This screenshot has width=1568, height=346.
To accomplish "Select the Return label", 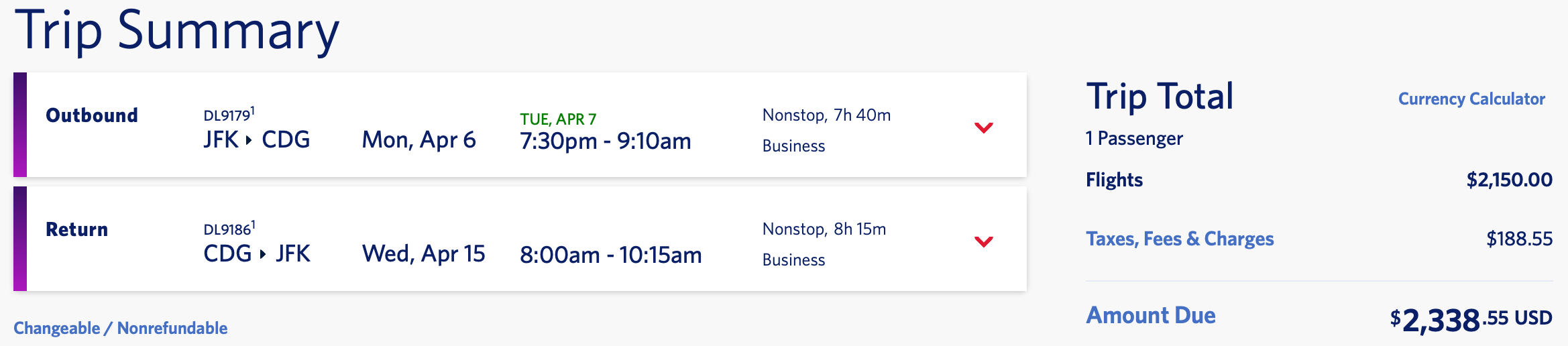I will click(x=76, y=229).
